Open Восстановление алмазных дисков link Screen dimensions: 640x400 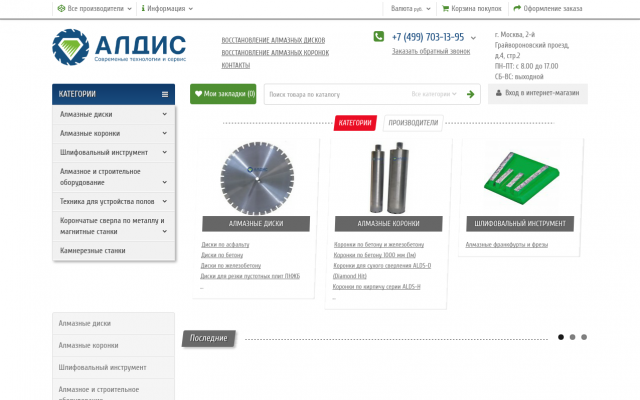tap(273, 40)
